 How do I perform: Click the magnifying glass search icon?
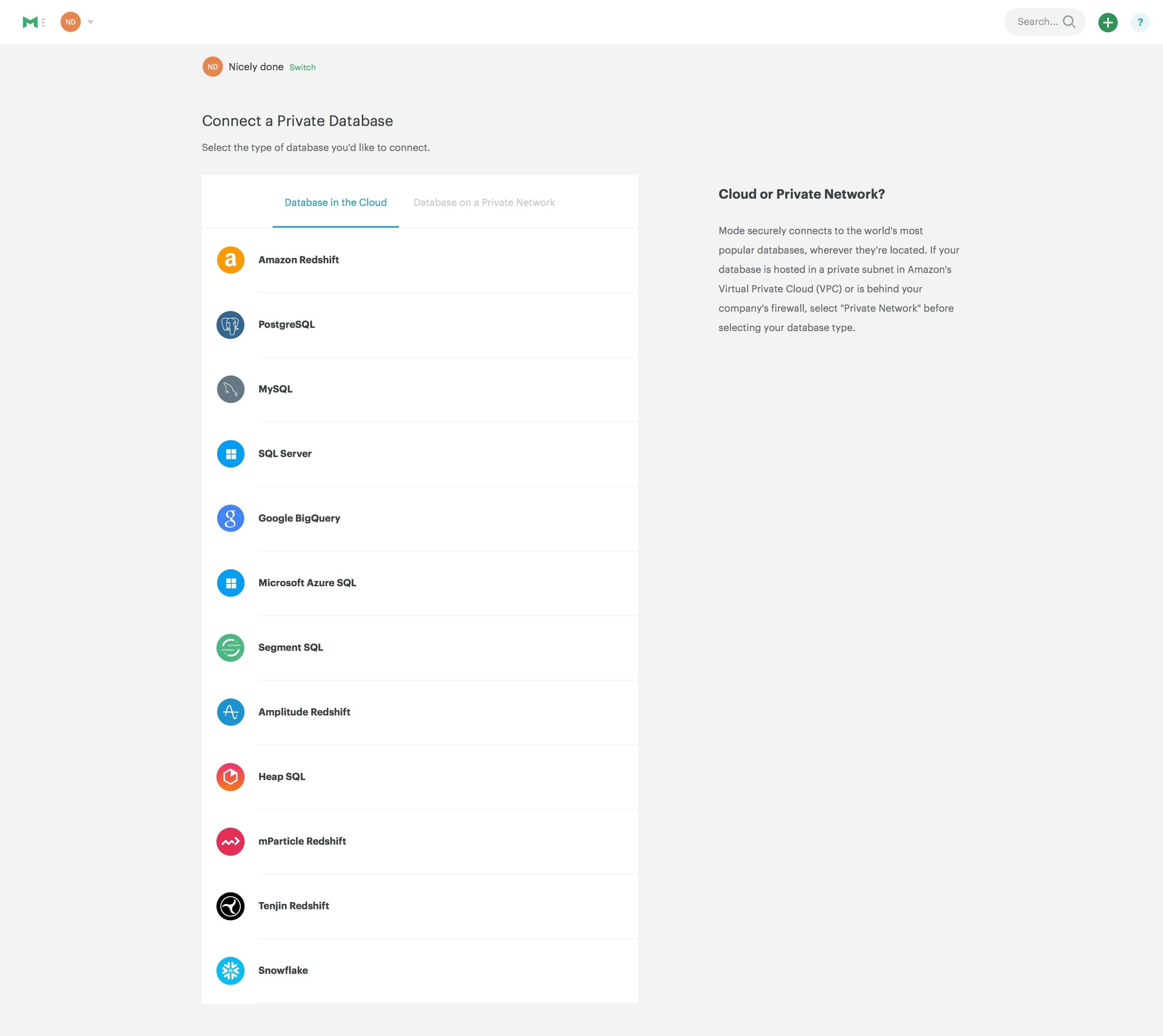[1069, 22]
